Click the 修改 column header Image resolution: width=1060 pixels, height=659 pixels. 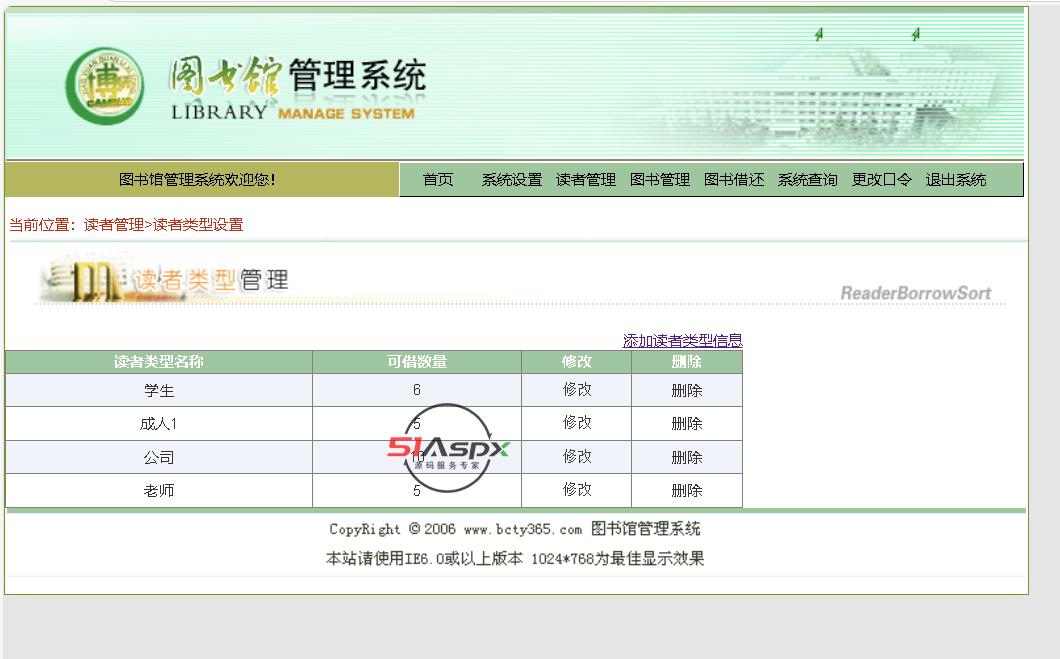coord(577,362)
